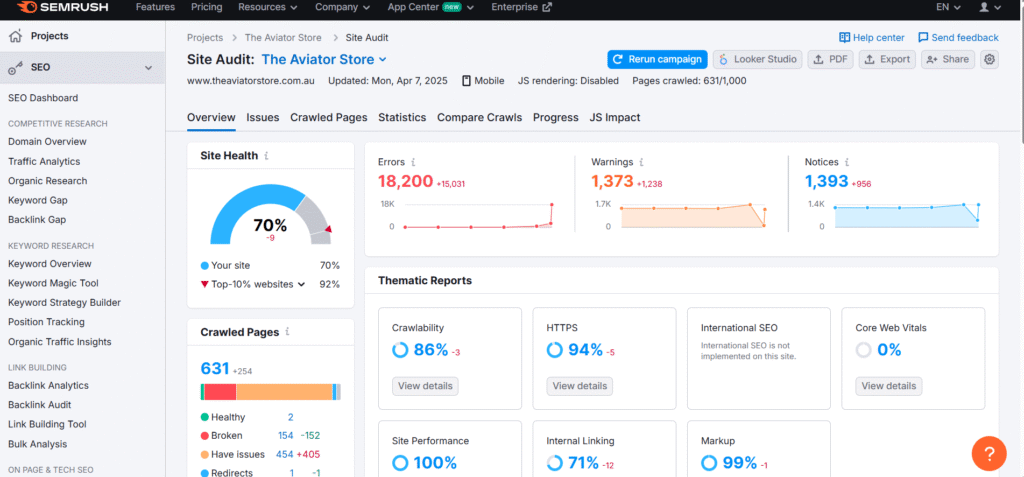Viewport: 1024px width, 477px height.
Task: Select the JS Impact tab
Action: 615,118
